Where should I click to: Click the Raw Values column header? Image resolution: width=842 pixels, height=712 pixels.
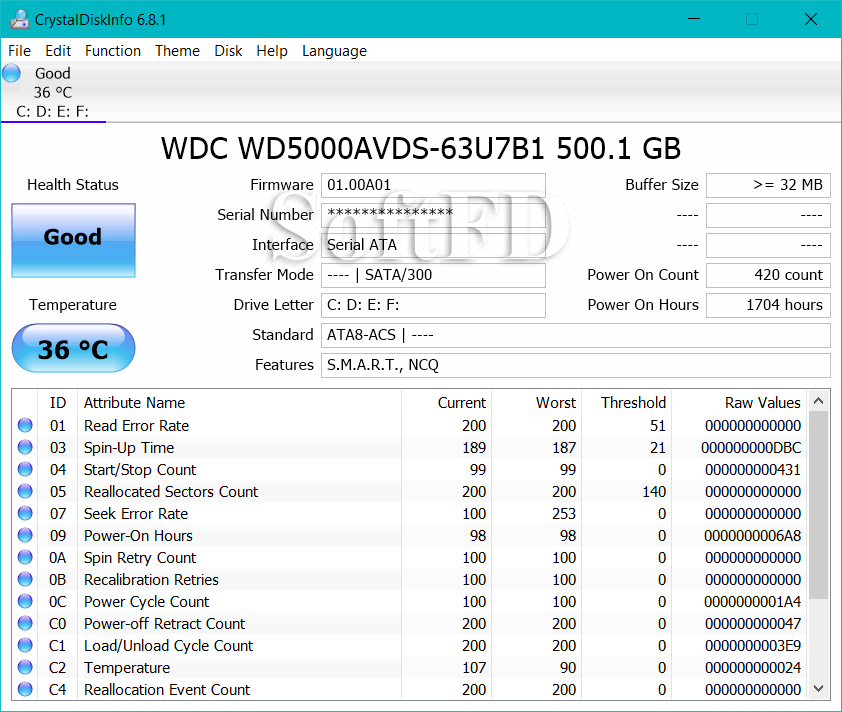(739, 403)
